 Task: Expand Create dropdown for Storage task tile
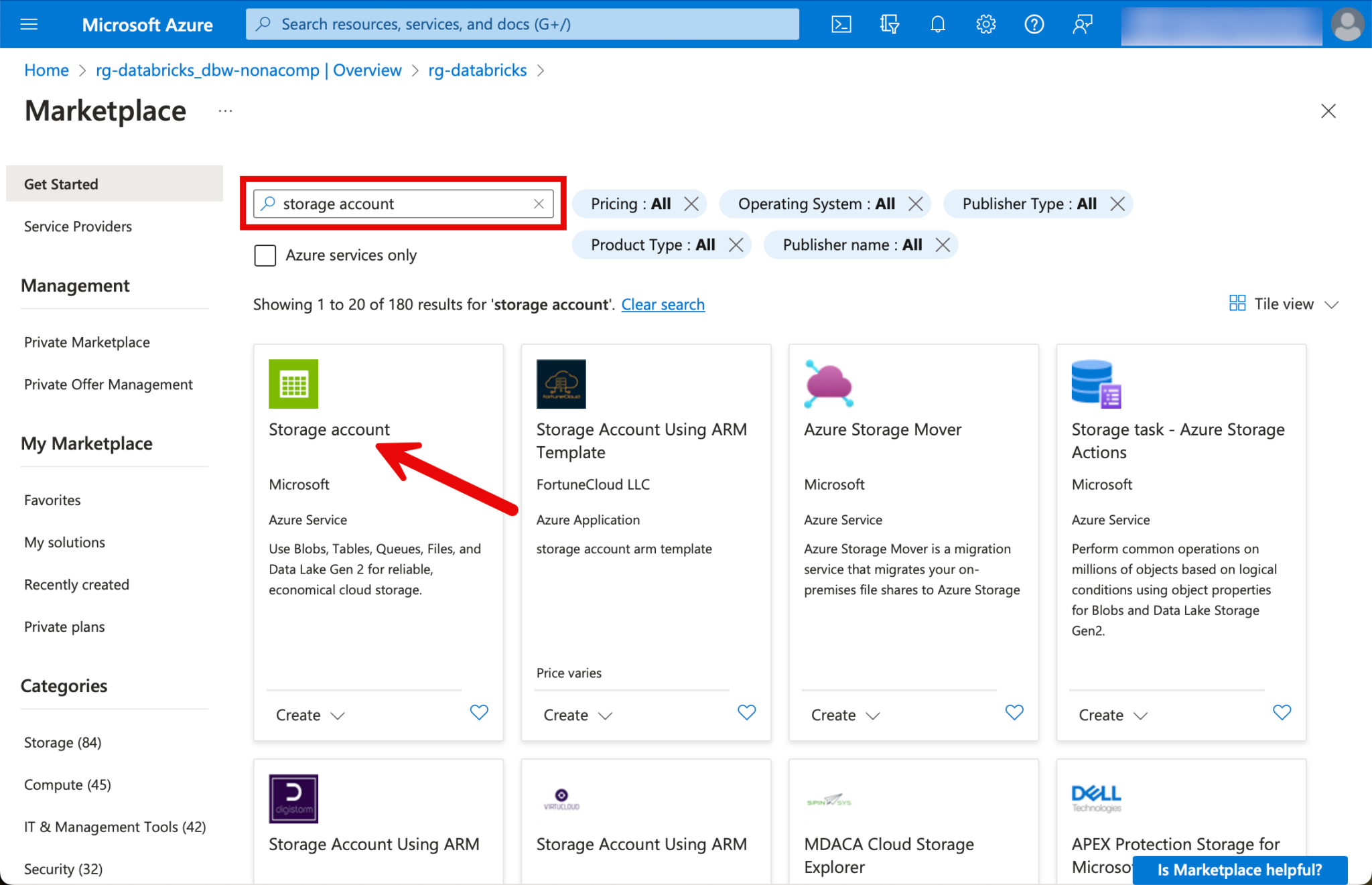pos(1113,715)
